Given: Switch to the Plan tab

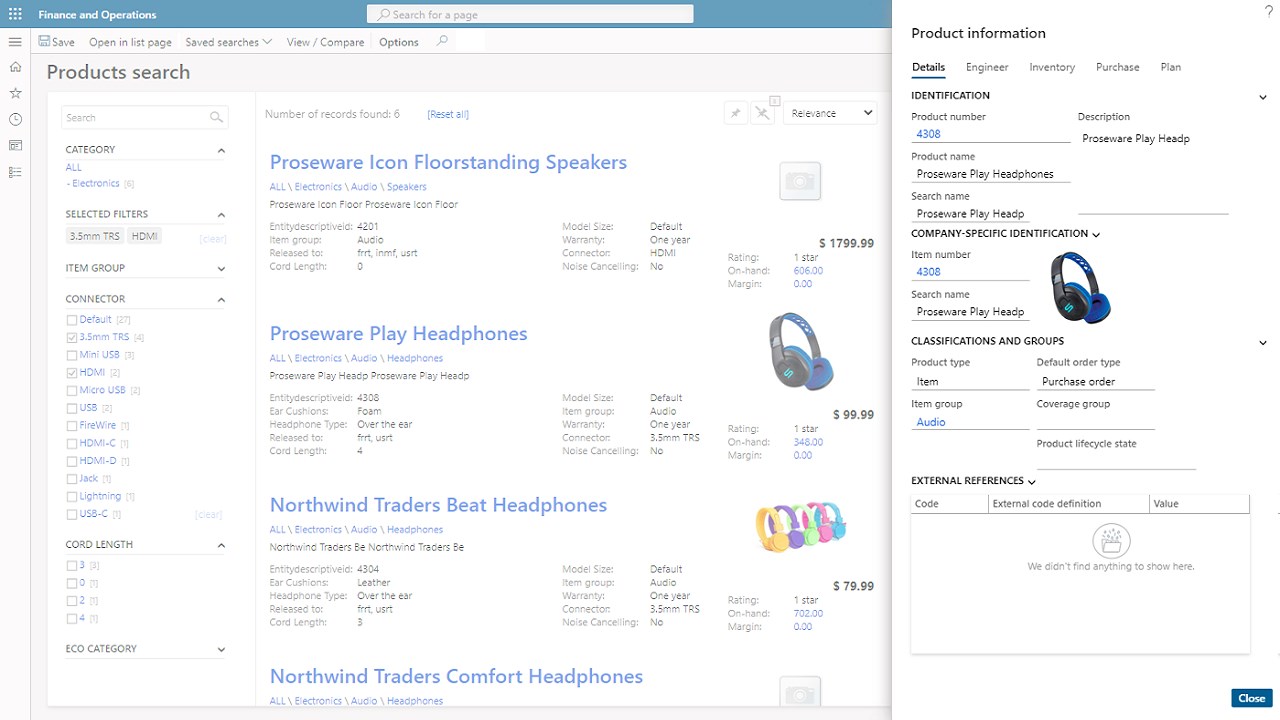Looking at the screenshot, I should click(x=1170, y=67).
